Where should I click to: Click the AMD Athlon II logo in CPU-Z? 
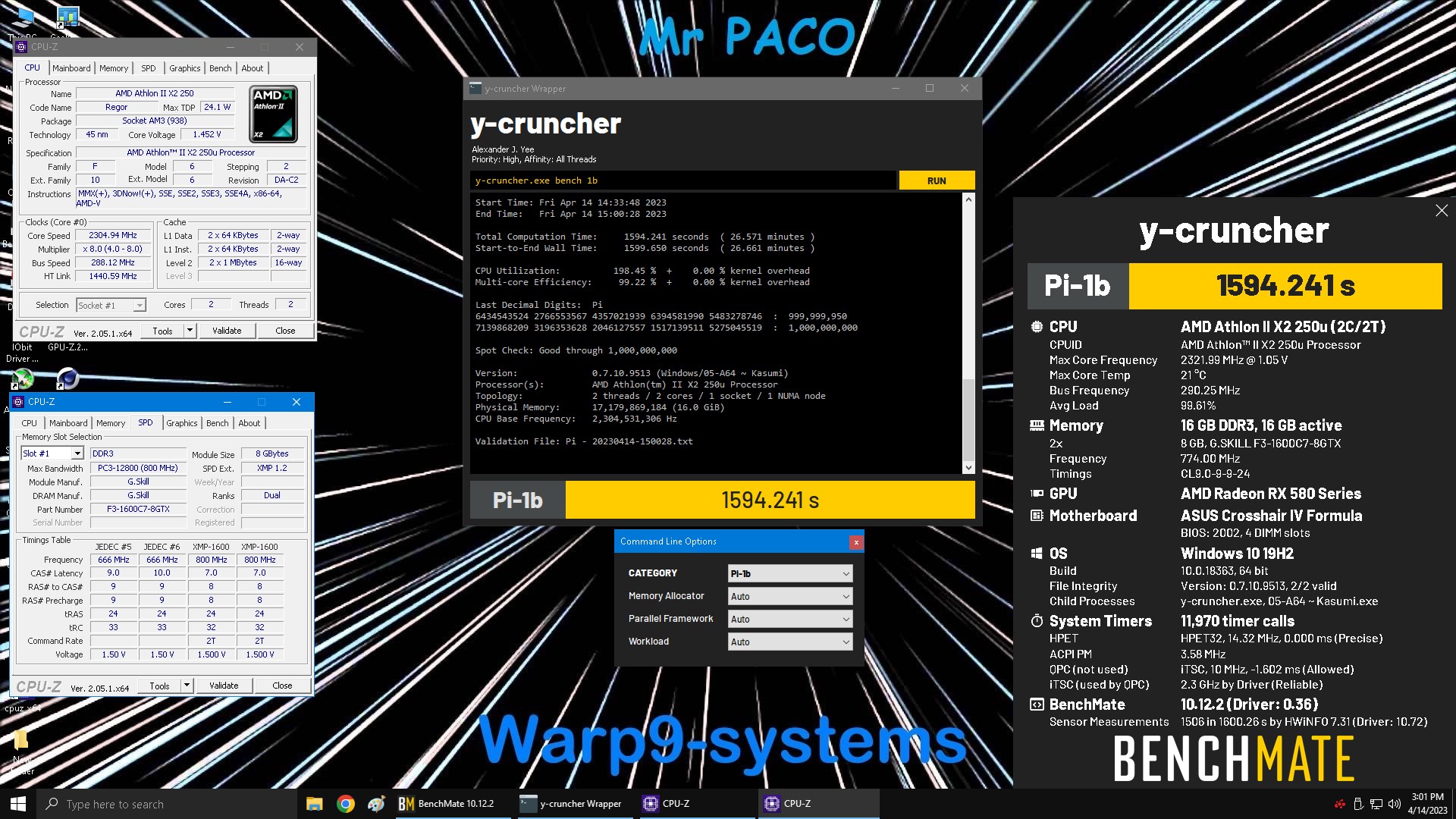273,114
